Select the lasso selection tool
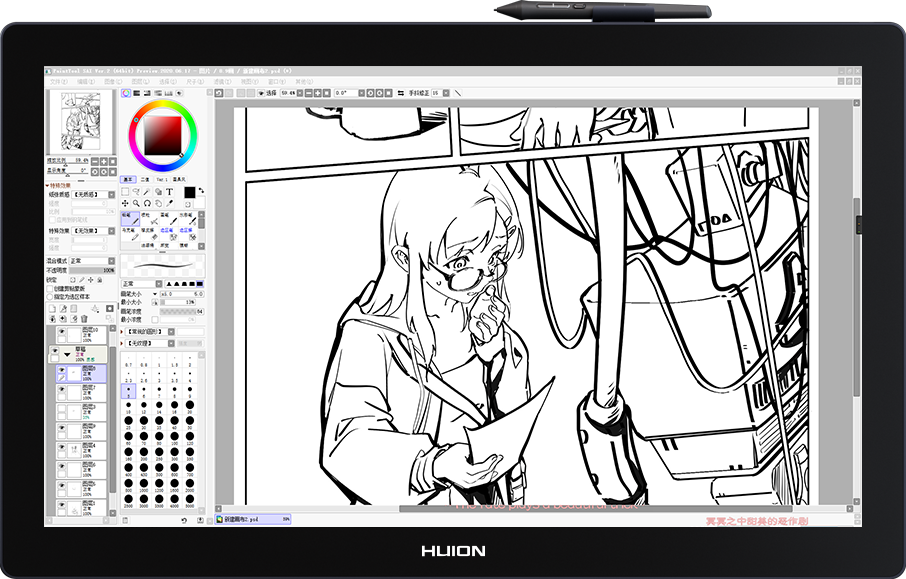 point(136,192)
